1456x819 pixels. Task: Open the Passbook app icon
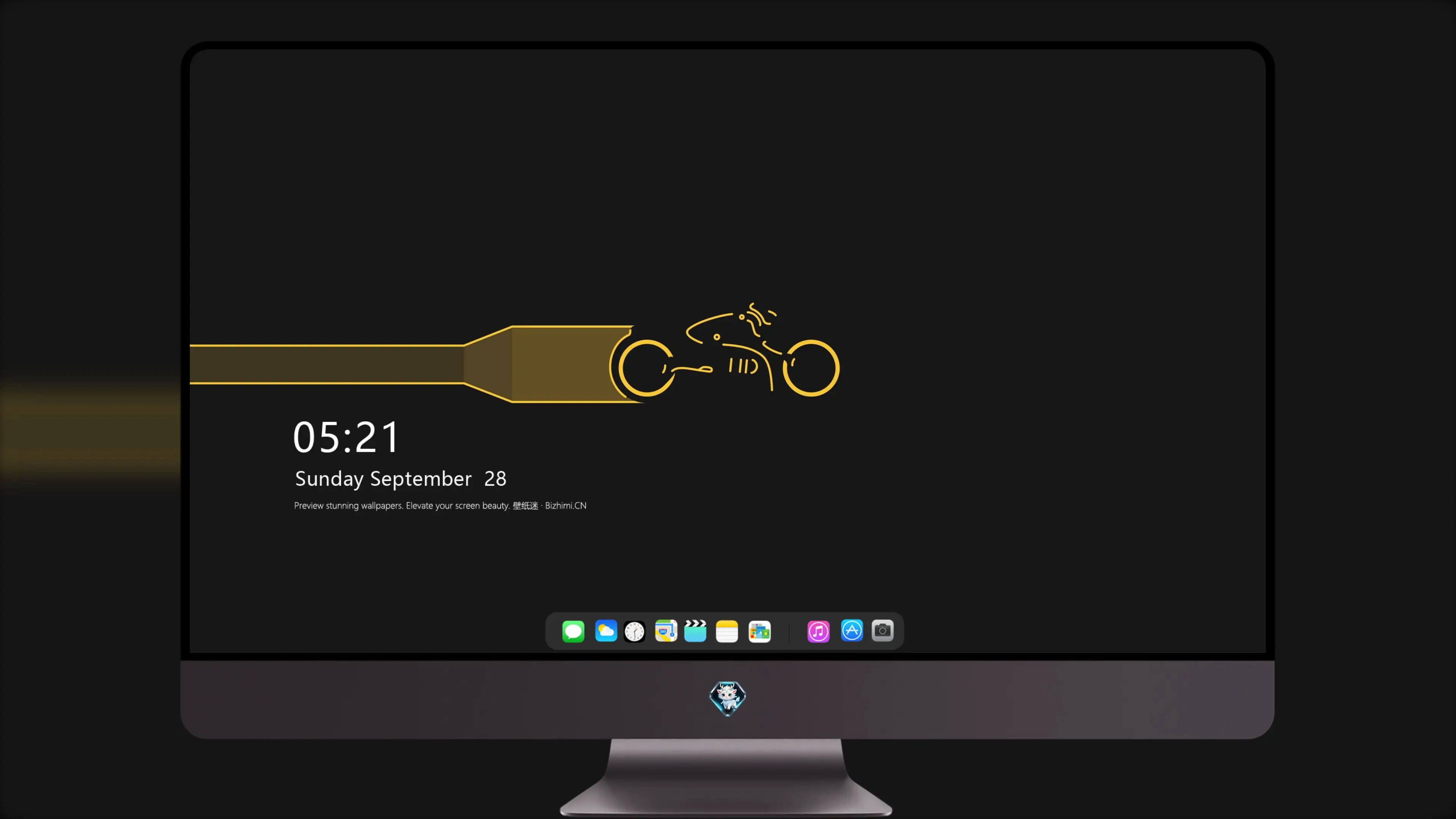coord(759,631)
